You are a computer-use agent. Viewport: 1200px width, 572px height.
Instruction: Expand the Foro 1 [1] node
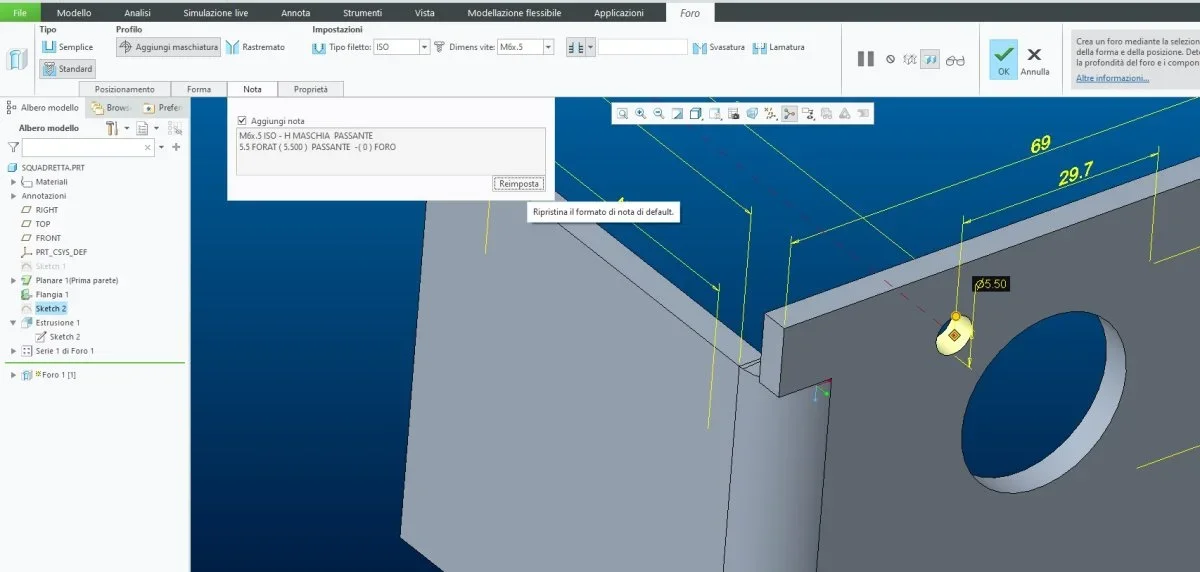tap(13, 375)
